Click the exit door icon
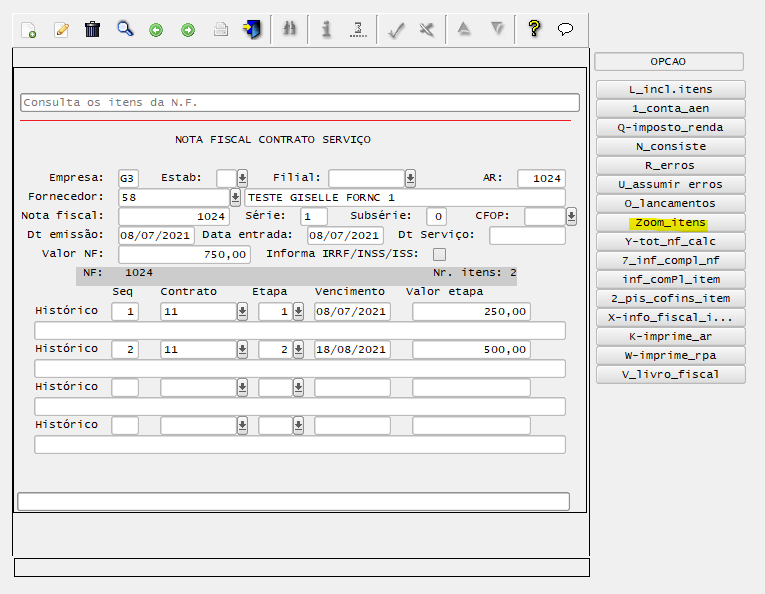The height and width of the screenshot is (594, 765). pyautogui.click(x=252, y=29)
